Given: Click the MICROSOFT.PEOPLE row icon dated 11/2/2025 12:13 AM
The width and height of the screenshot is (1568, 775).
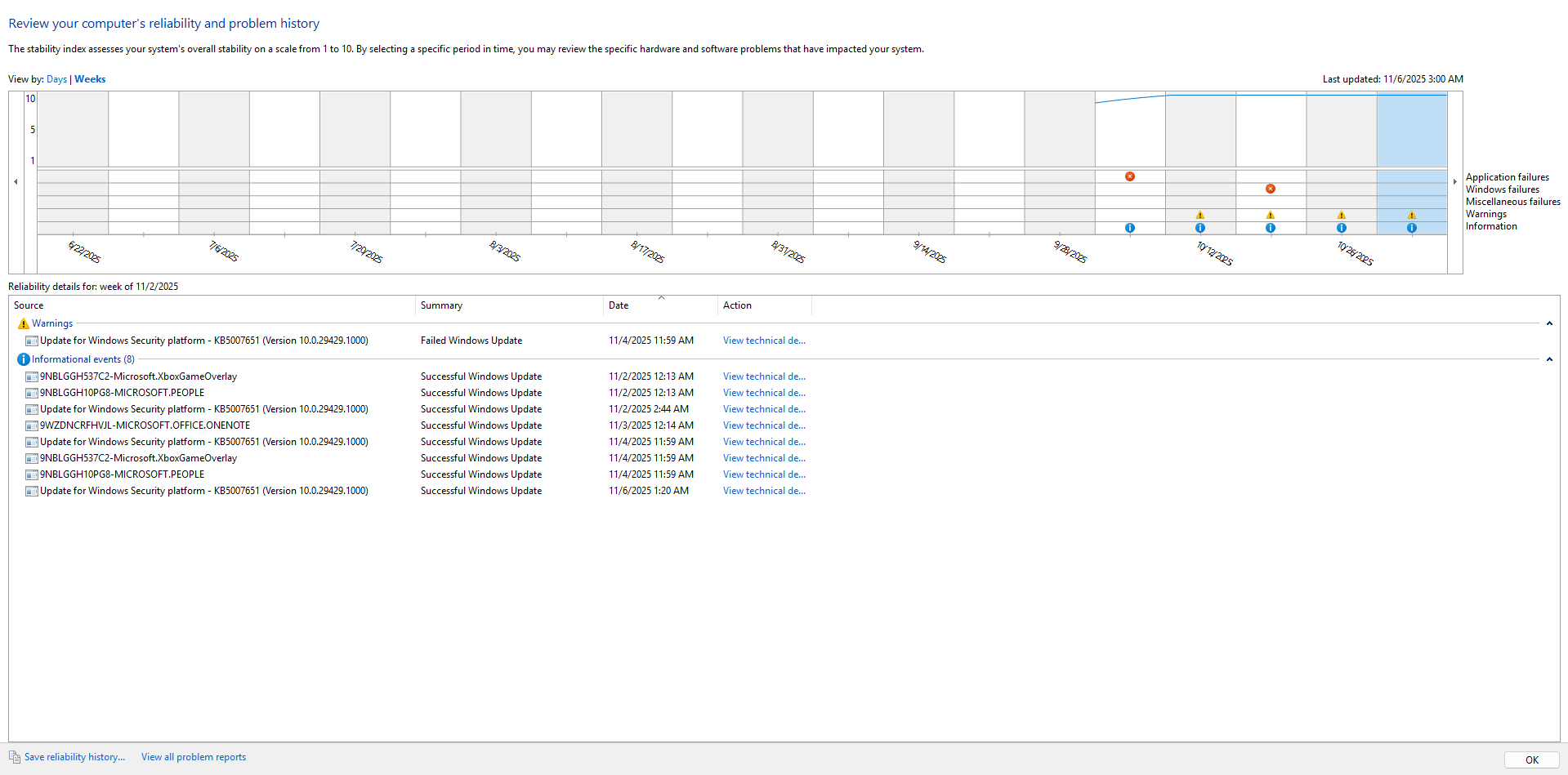Looking at the screenshot, I should [32, 394].
